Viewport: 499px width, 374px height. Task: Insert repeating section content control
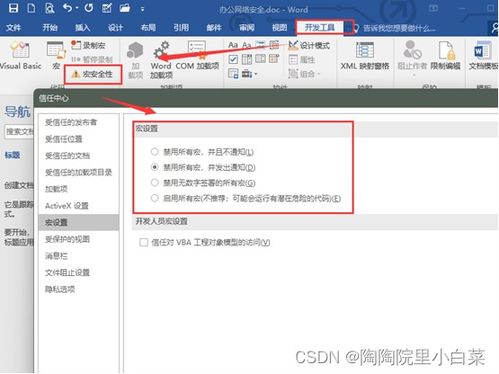(233, 73)
